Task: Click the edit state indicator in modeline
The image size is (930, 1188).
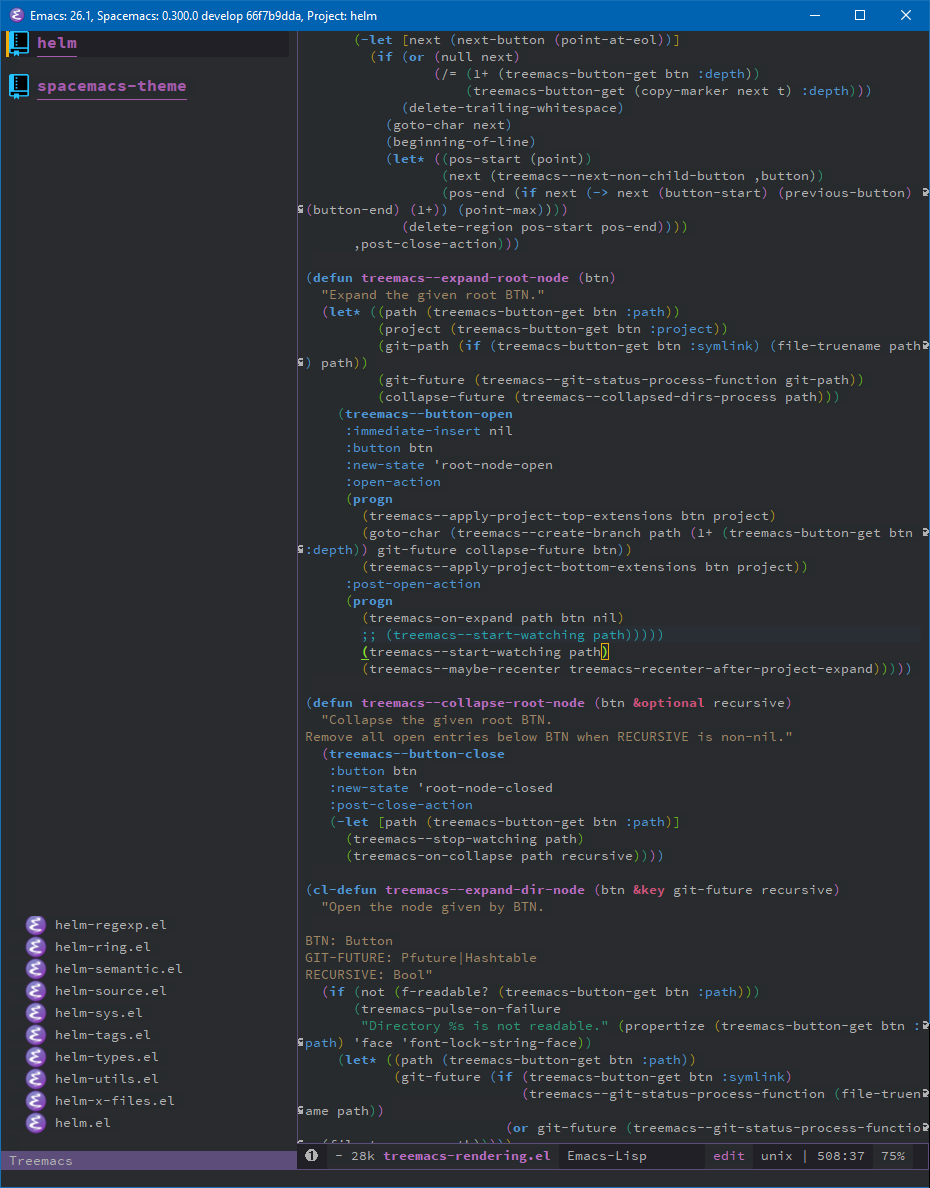Action: tap(729, 1156)
